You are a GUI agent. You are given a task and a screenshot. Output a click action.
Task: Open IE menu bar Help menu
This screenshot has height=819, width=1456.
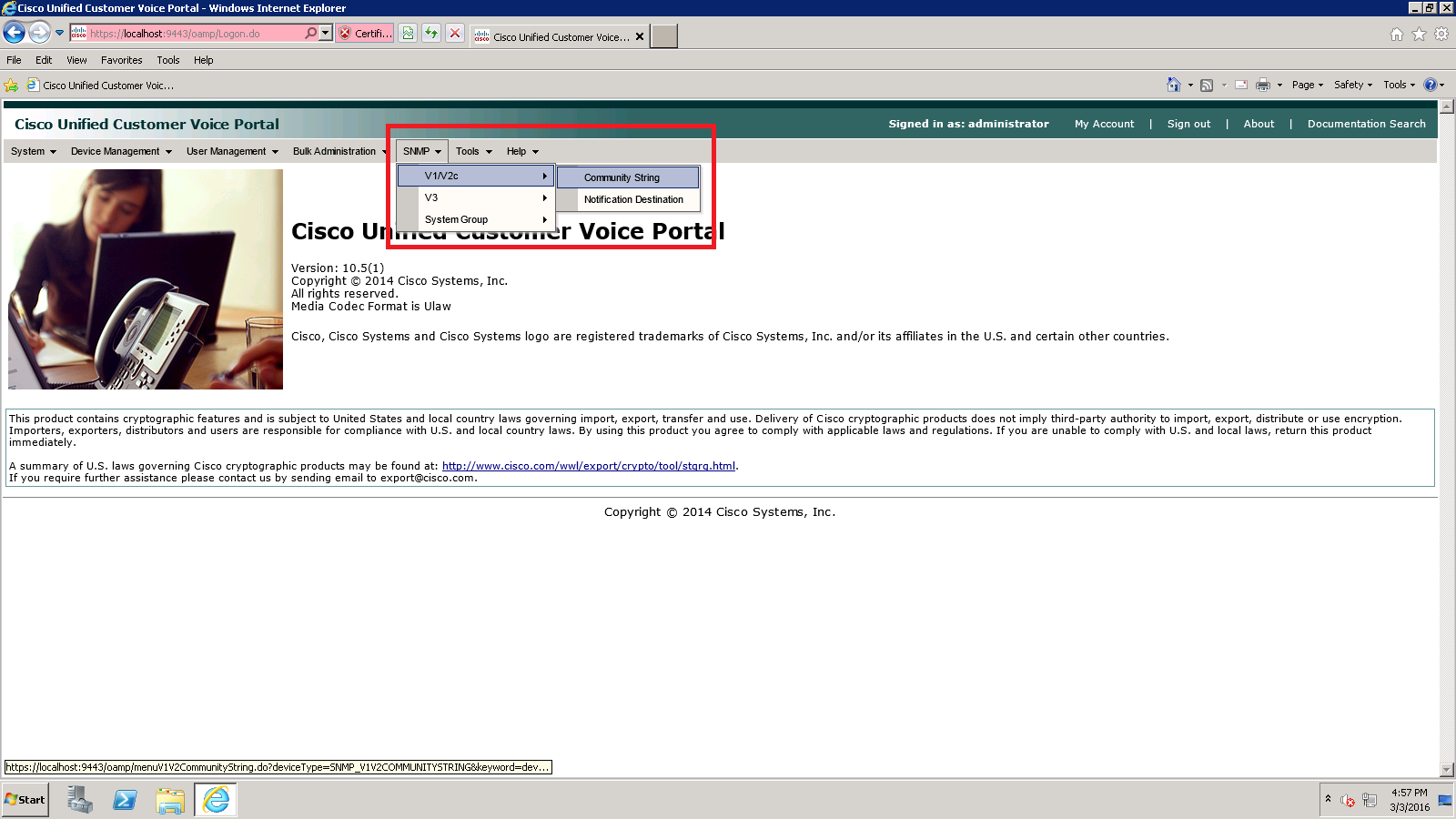pos(204,60)
